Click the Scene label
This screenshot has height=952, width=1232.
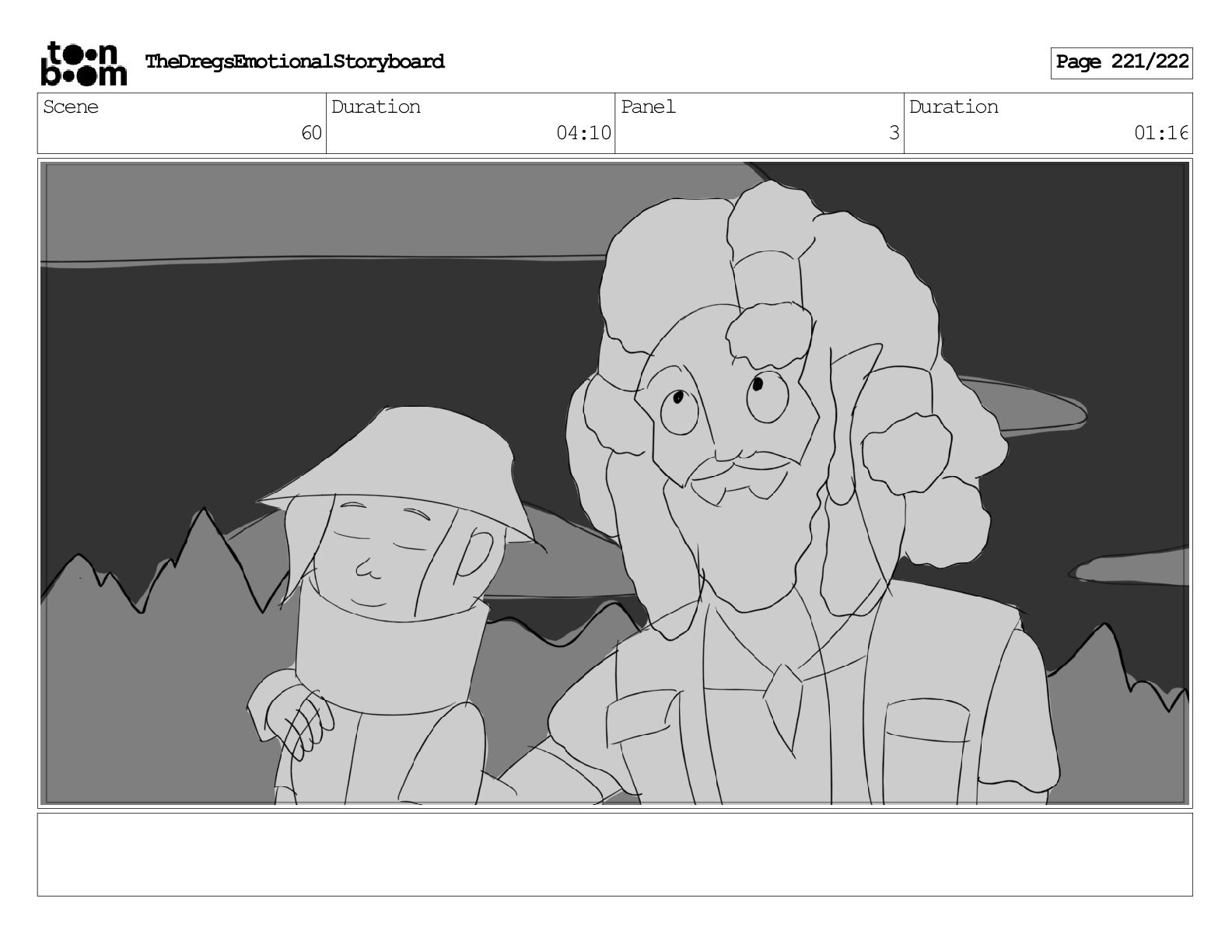tap(71, 107)
